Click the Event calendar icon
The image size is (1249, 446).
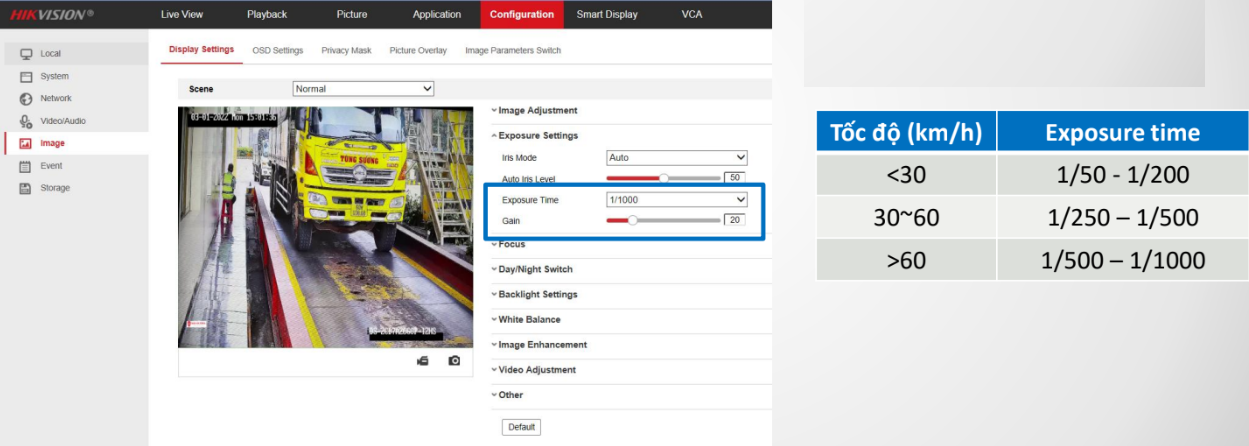click(x=27, y=166)
